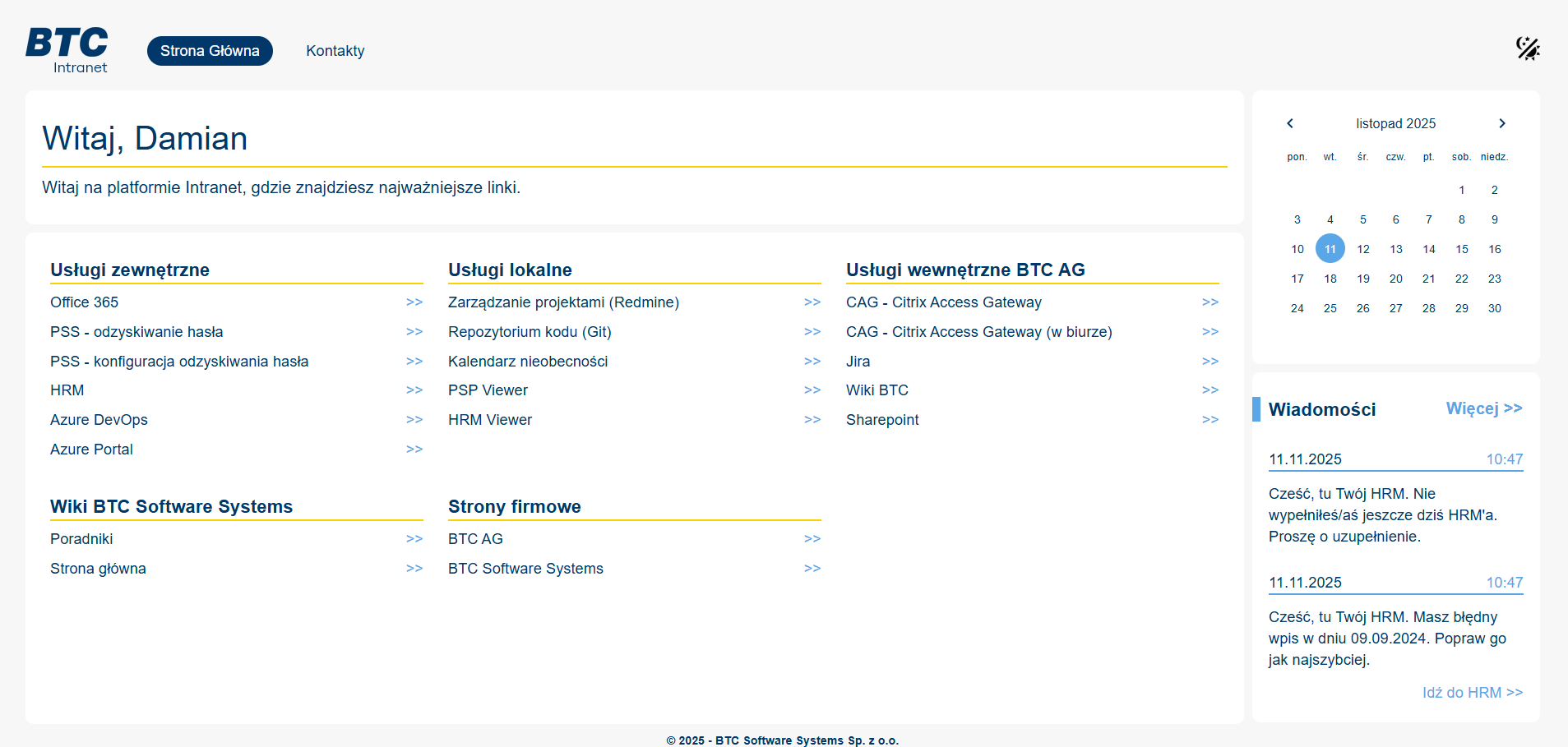Select highlighted day 11 in calendar
Viewport: 1568px width, 747px height.
pyautogui.click(x=1330, y=249)
